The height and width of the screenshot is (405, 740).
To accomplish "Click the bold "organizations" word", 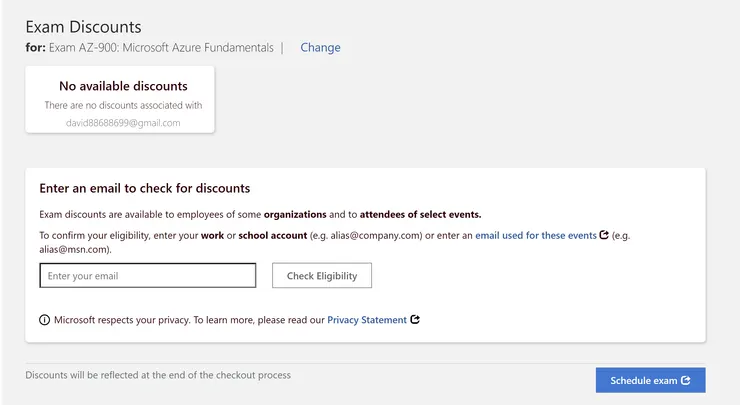I will (295, 214).
